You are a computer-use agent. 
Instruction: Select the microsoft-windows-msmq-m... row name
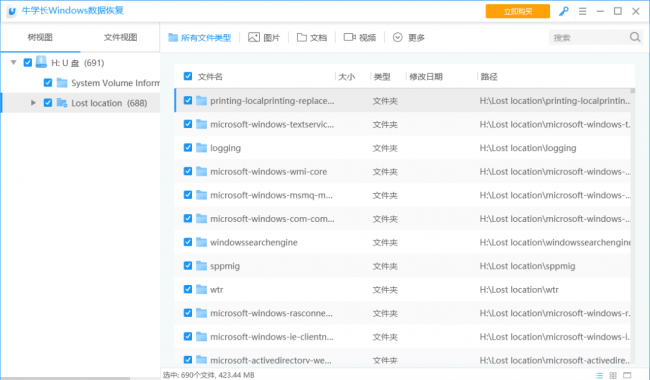coord(271,195)
